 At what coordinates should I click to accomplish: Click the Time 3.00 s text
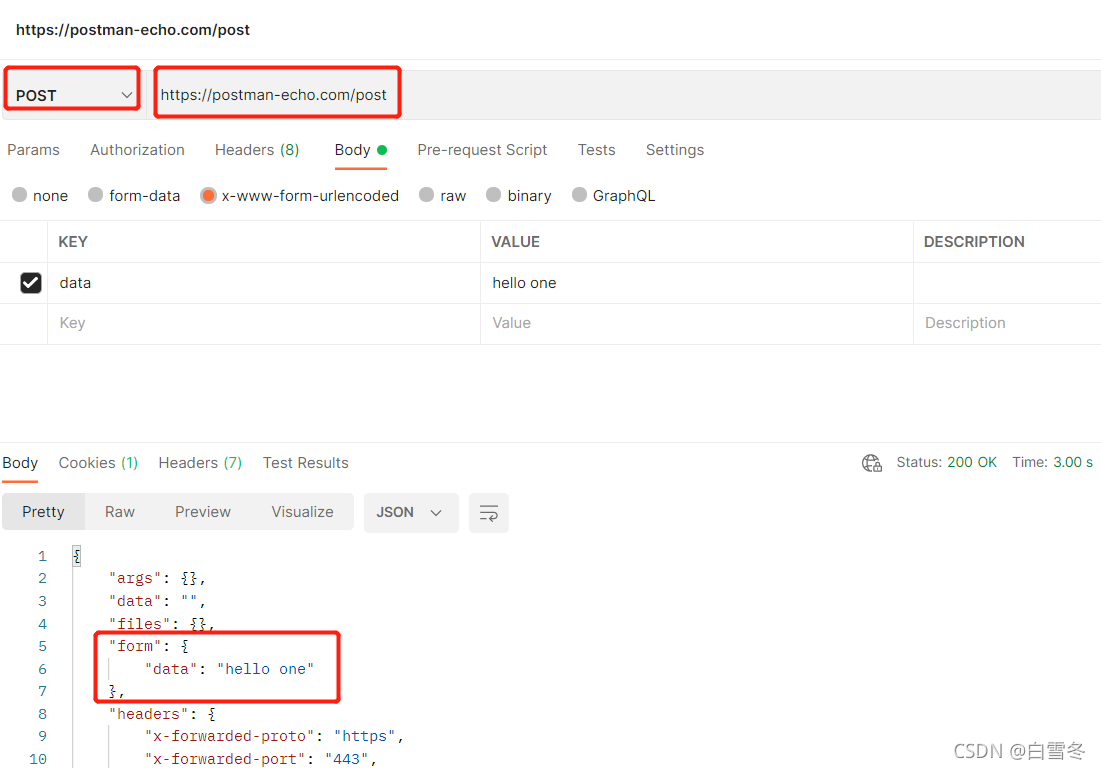point(1052,462)
